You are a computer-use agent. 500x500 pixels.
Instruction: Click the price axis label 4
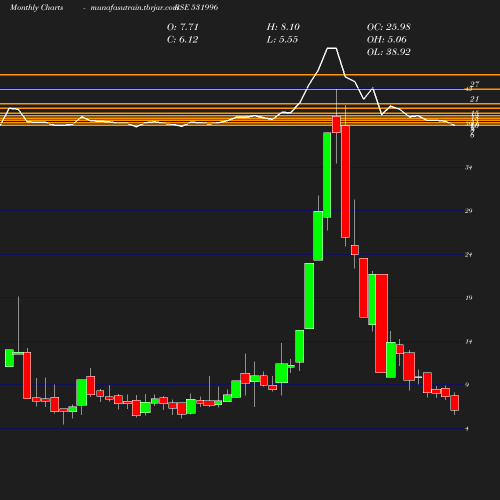467,429
